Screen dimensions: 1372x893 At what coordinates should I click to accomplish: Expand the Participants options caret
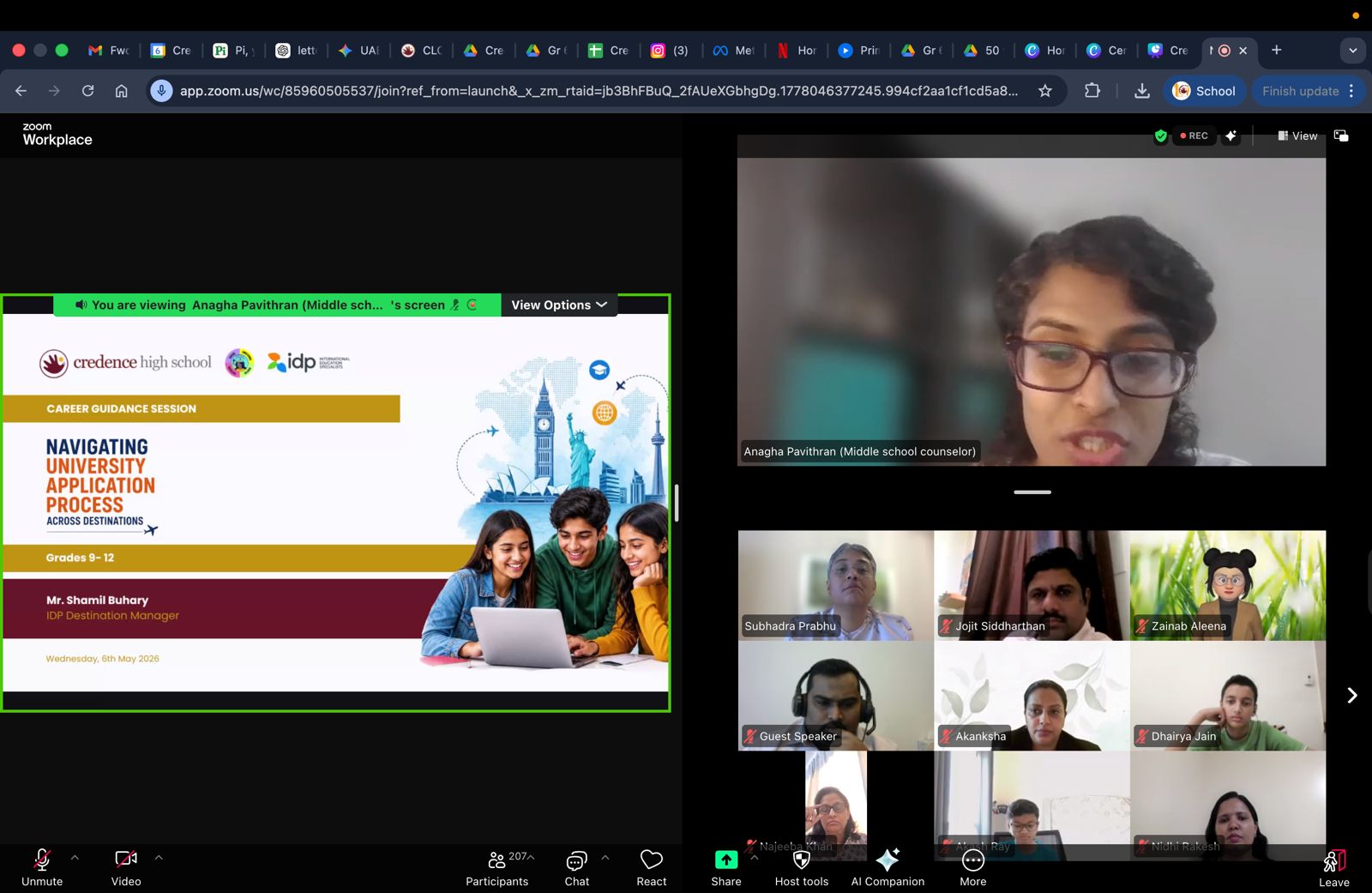pos(531,857)
